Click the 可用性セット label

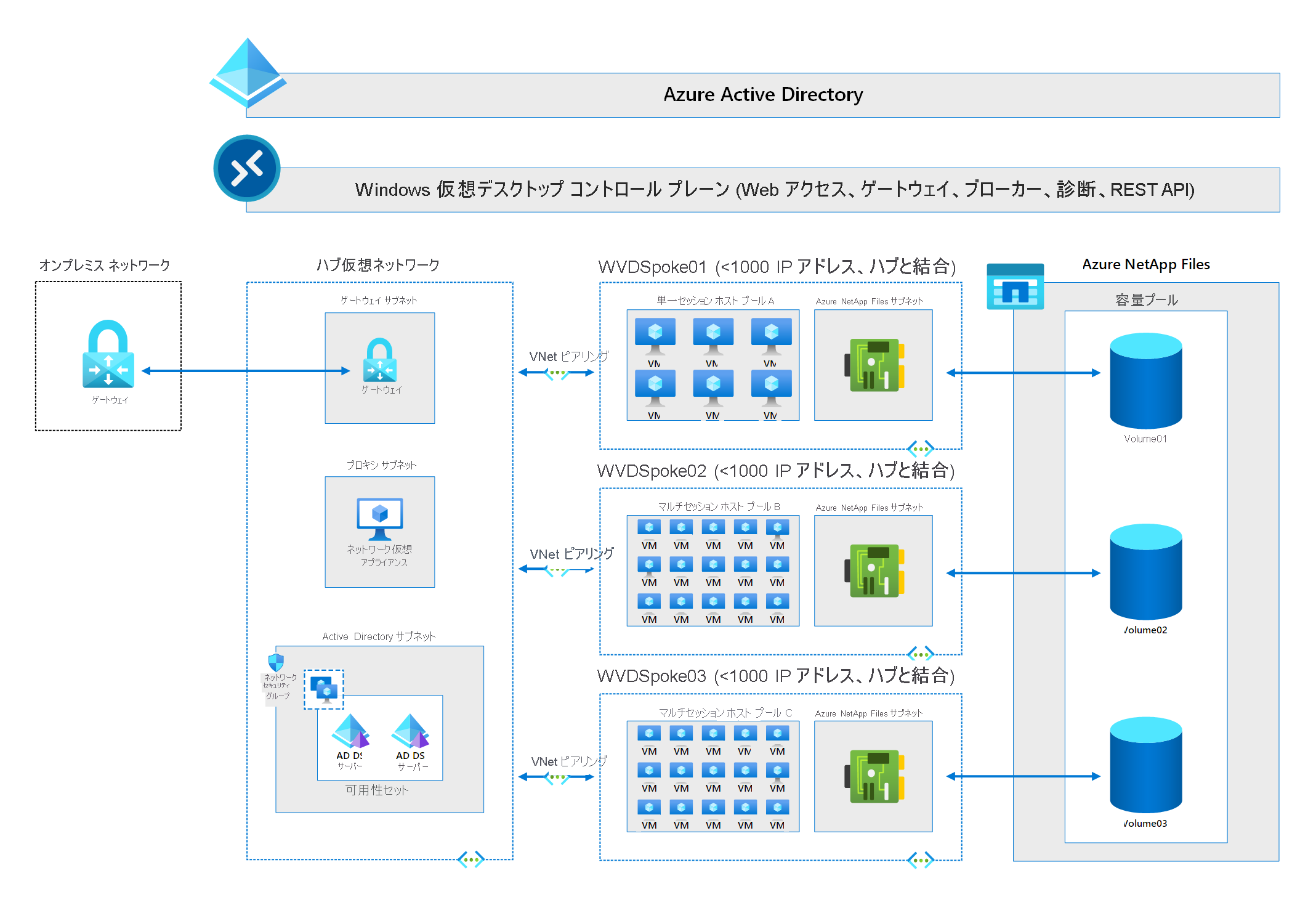(x=377, y=790)
